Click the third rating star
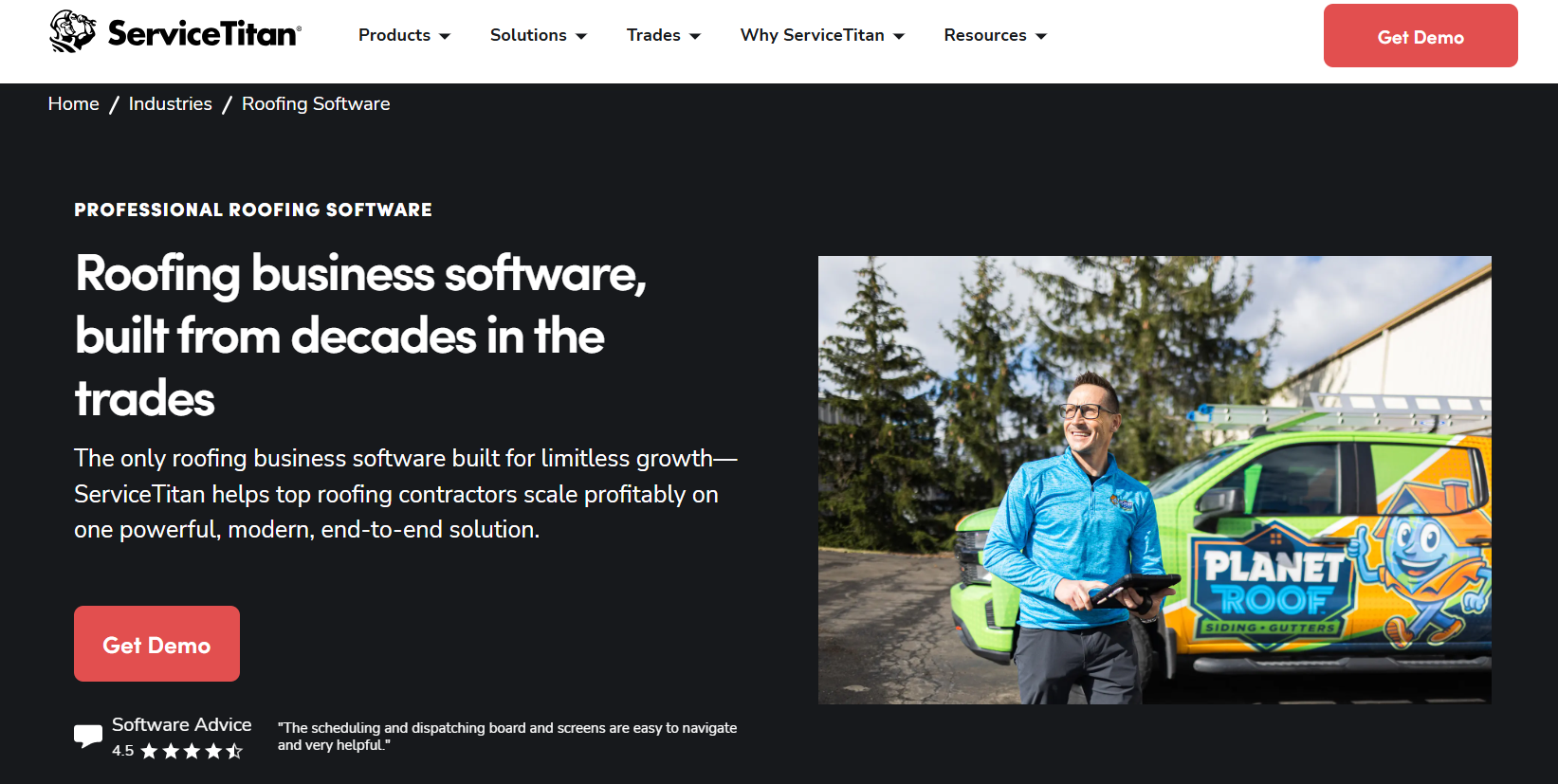 192,751
